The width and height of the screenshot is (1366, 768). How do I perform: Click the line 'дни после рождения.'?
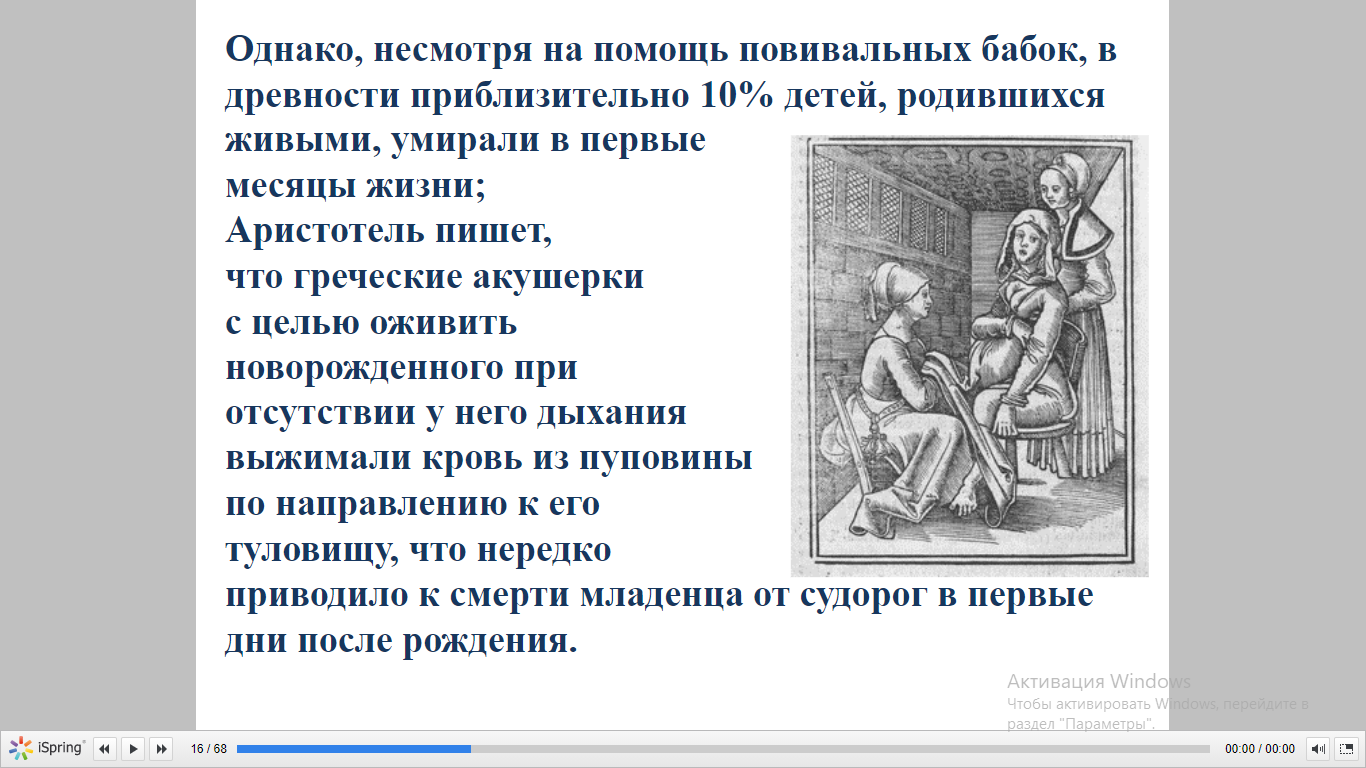[402, 640]
